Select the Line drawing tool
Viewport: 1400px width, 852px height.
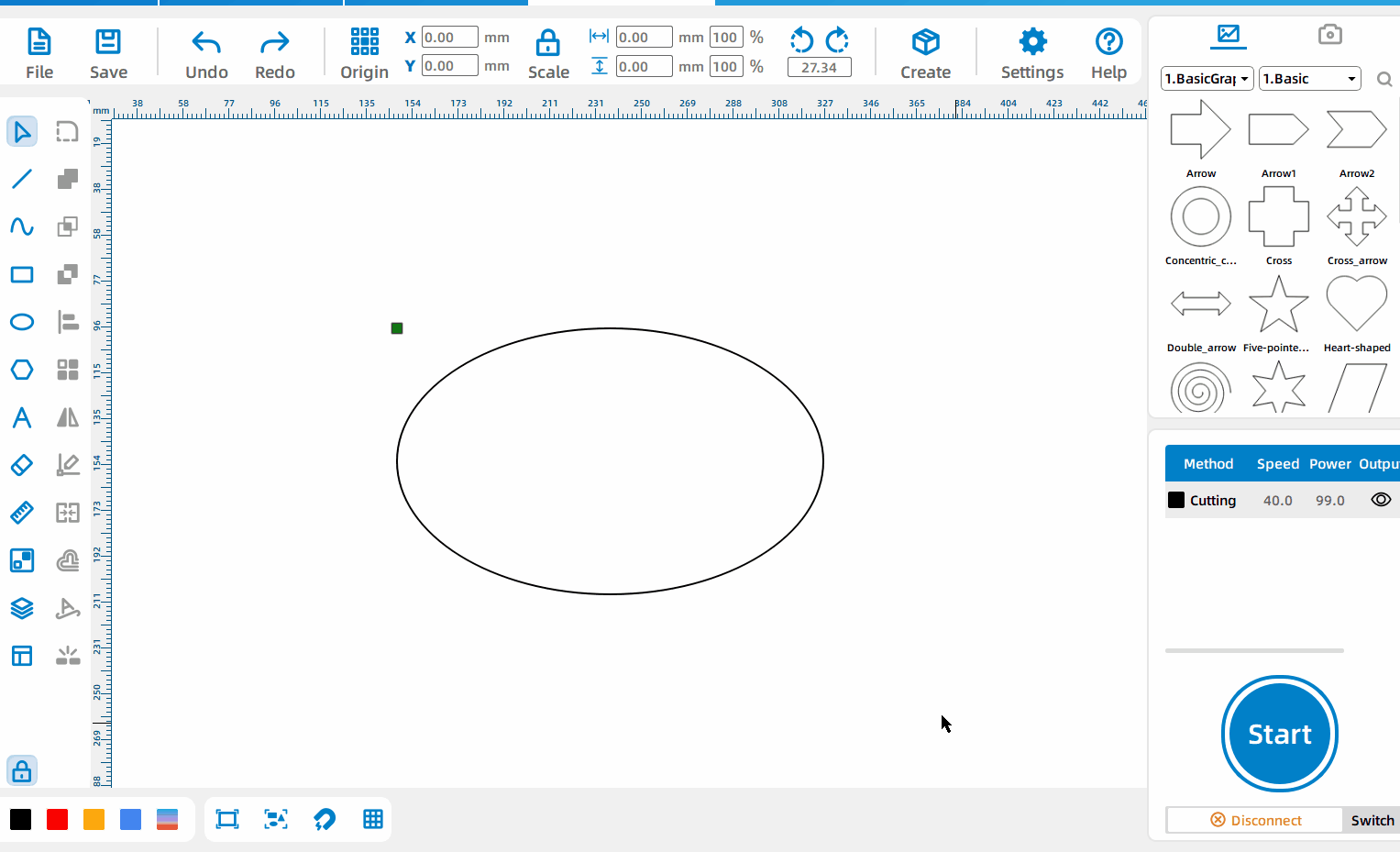pyautogui.click(x=22, y=179)
